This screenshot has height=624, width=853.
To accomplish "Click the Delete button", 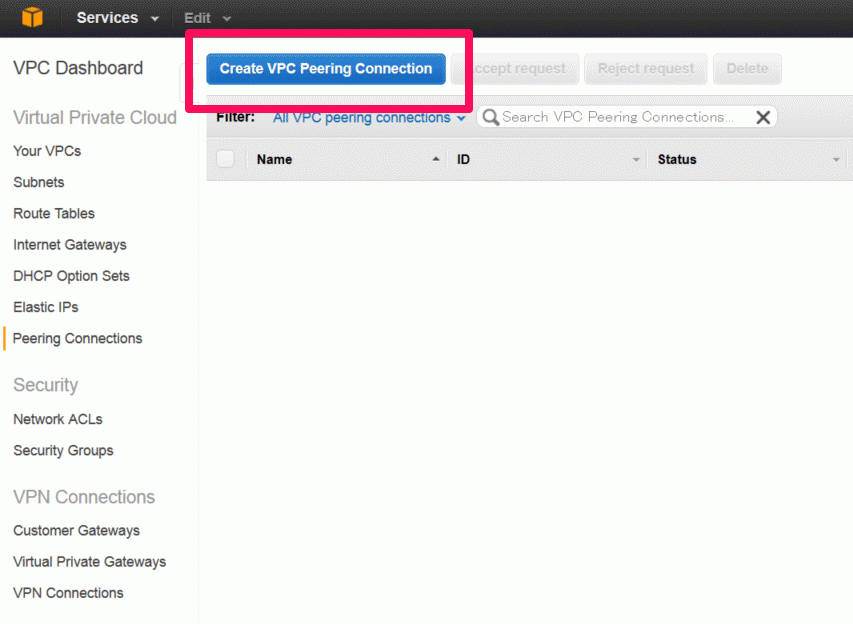I will coord(747,69).
